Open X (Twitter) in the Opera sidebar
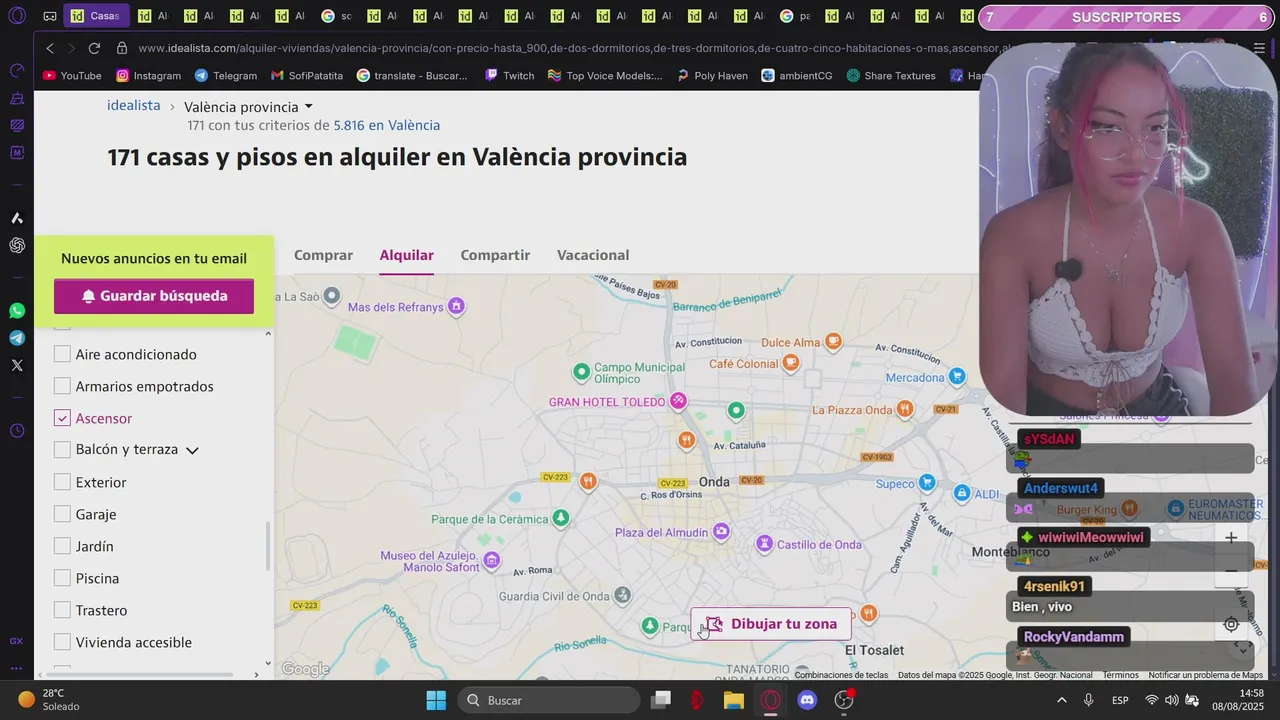This screenshot has height=720, width=1280. pos(17,365)
